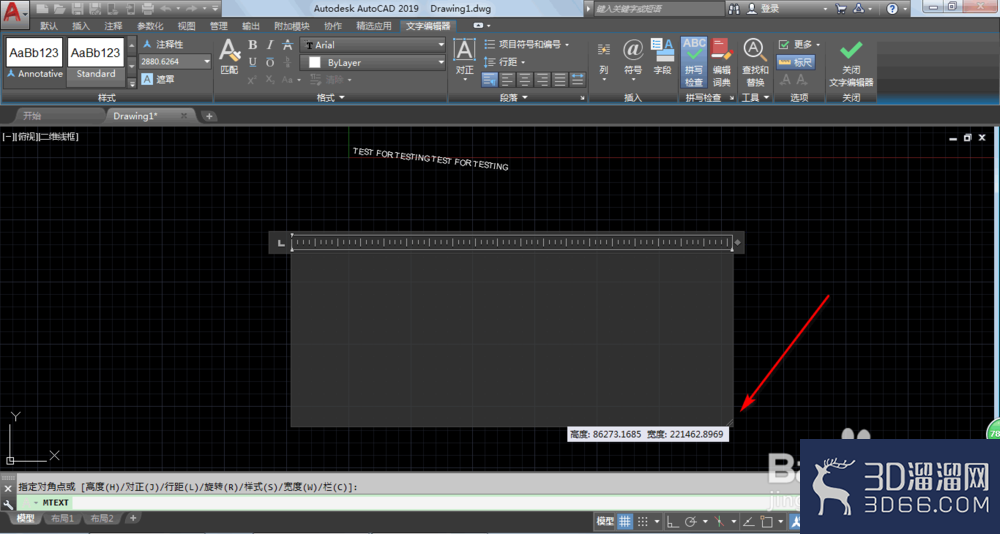Open the Line Spacing (行距) dropdown
The image size is (1000, 534).
(x=504, y=62)
